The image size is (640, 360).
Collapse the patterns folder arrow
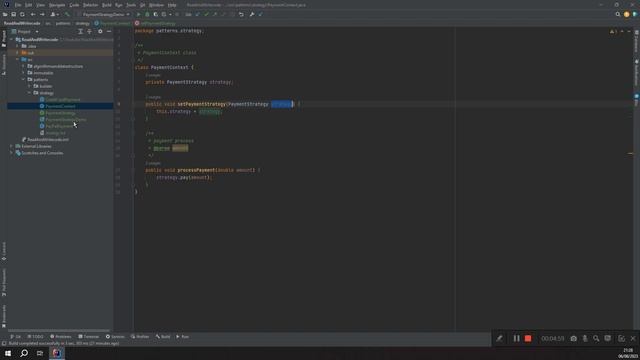click(x=23, y=79)
